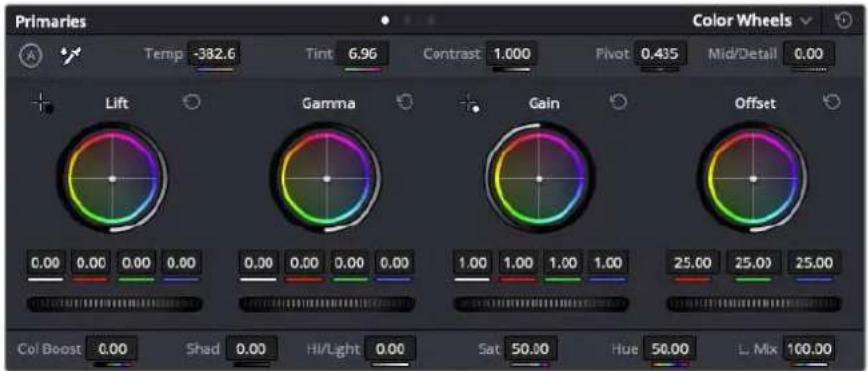Click the Mid/Detail value field 0.00
This screenshot has height=371, width=868.
[x=808, y=54]
